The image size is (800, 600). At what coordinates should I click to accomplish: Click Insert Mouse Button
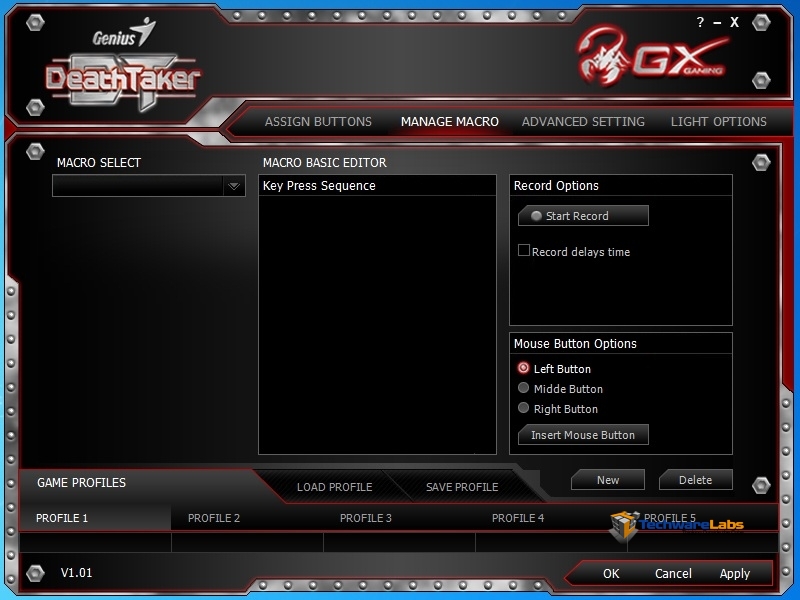(x=583, y=435)
